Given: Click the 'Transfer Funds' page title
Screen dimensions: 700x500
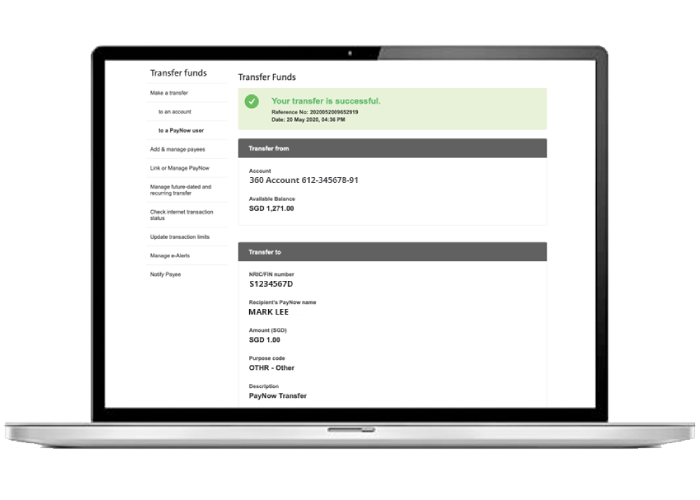Looking at the screenshot, I should tap(267, 77).
